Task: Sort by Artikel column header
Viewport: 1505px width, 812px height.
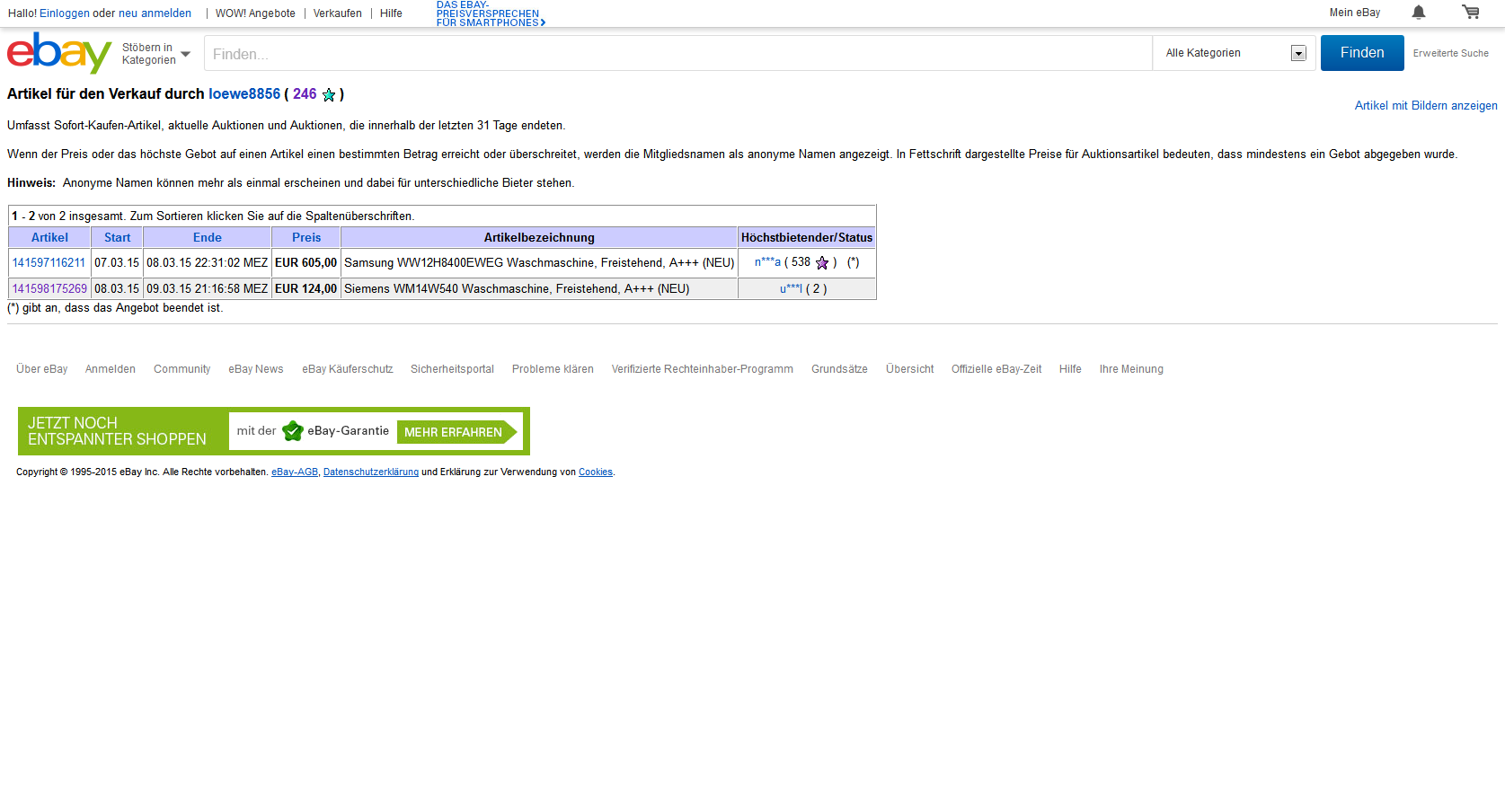Action: tap(49, 238)
